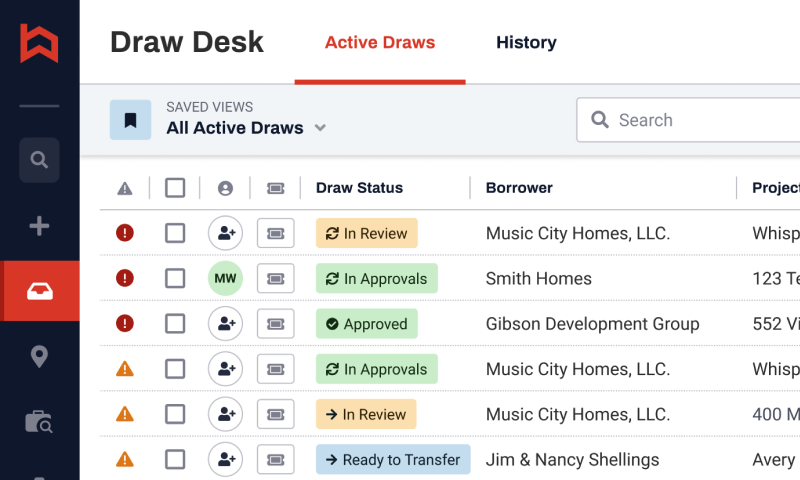Assign user for Gibson Development Group row
The image size is (800, 480).
click(226, 324)
